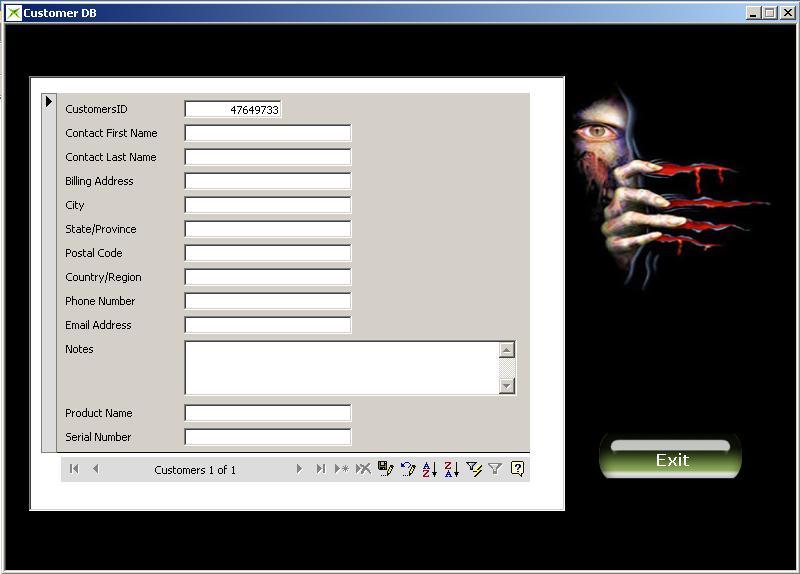Delete the current customer record
The width and height of the screenshot is (800, 574).
(363, 469)
